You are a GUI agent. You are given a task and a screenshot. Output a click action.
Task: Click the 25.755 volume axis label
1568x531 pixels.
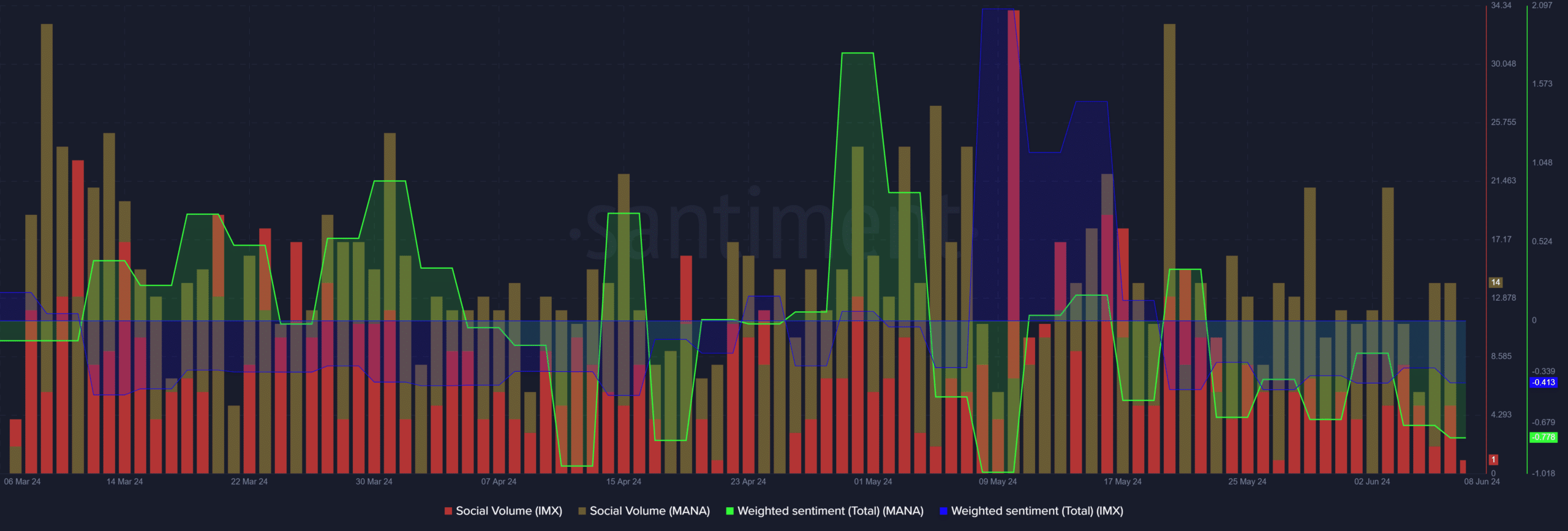(1504, 122)
